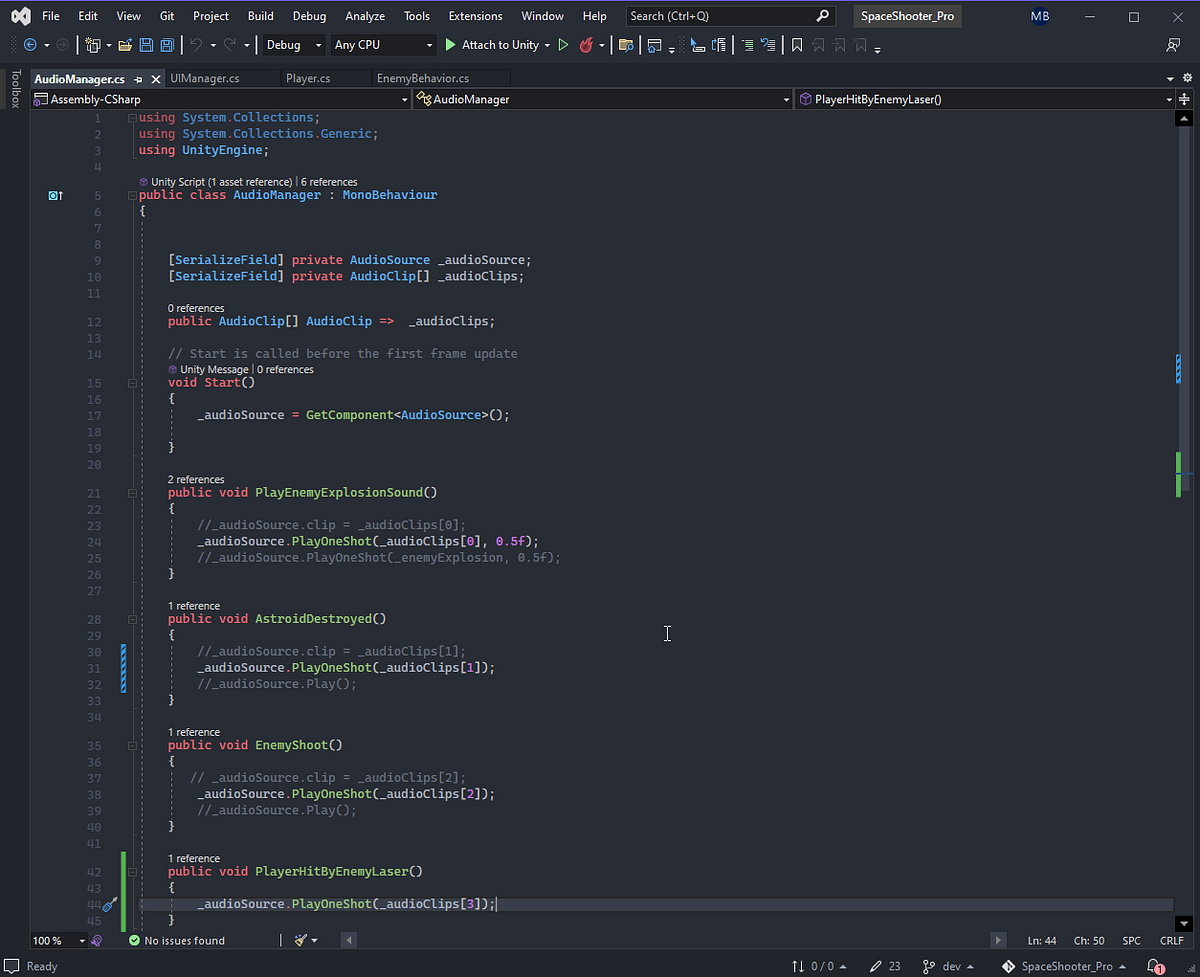
Task: Click the IntelliCode icon next to zoom level
Action: [x=96, y=940]
